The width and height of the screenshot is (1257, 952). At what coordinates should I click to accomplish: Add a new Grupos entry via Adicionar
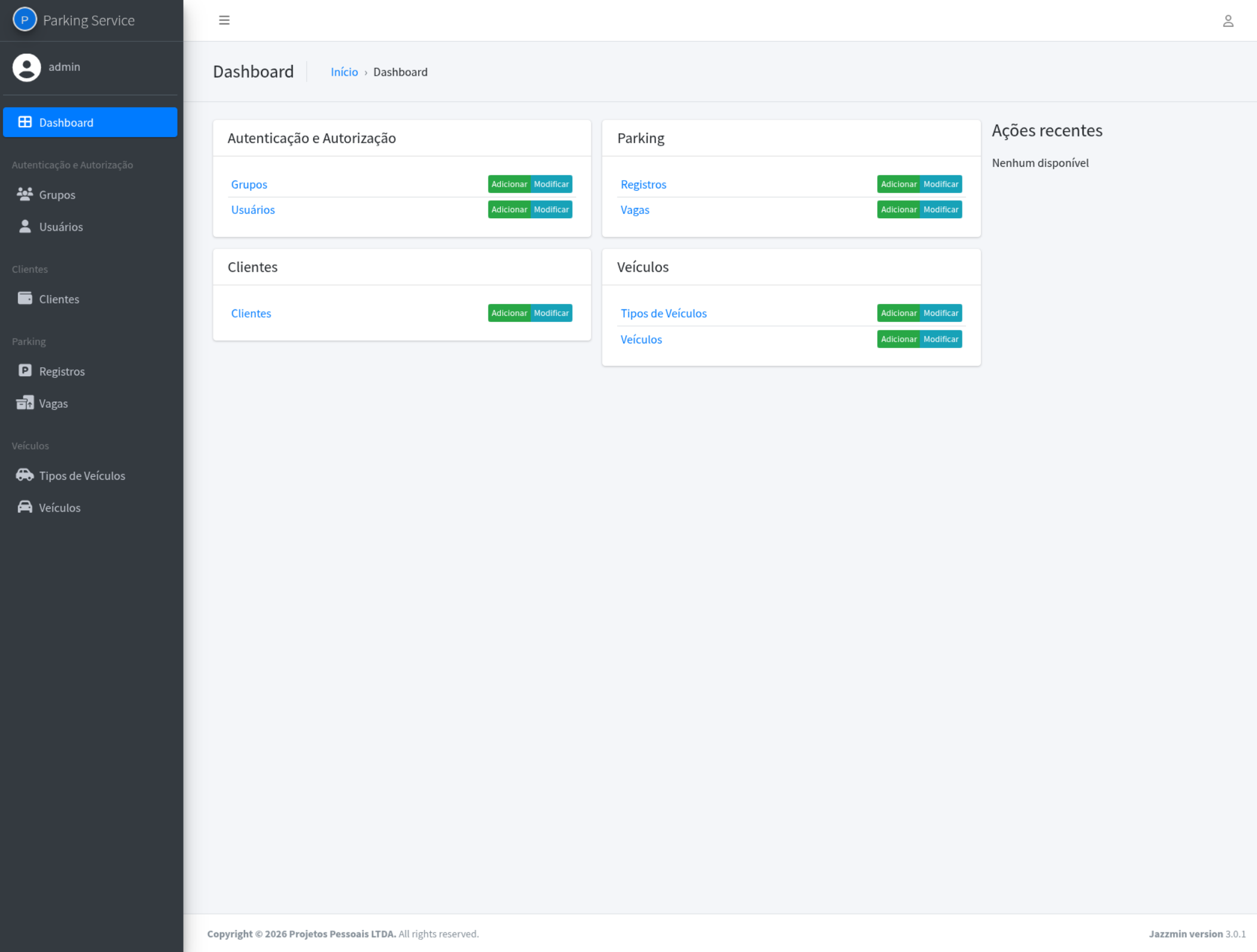tap(509, 184)
